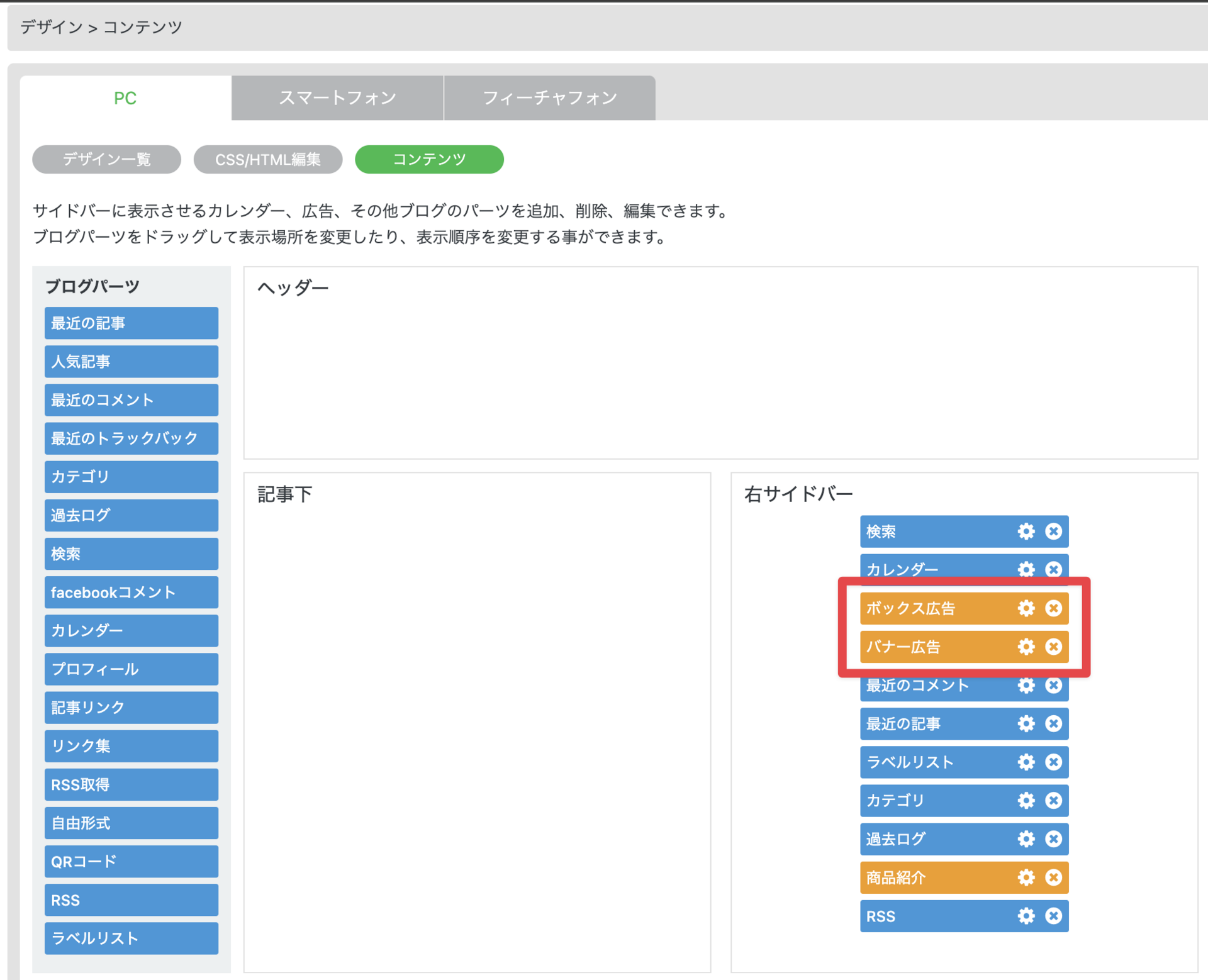This screenshot has width=1208, height=980.
Task: Select the QRコード blog part
Action: pyautogui.click(x=131, y=861)
